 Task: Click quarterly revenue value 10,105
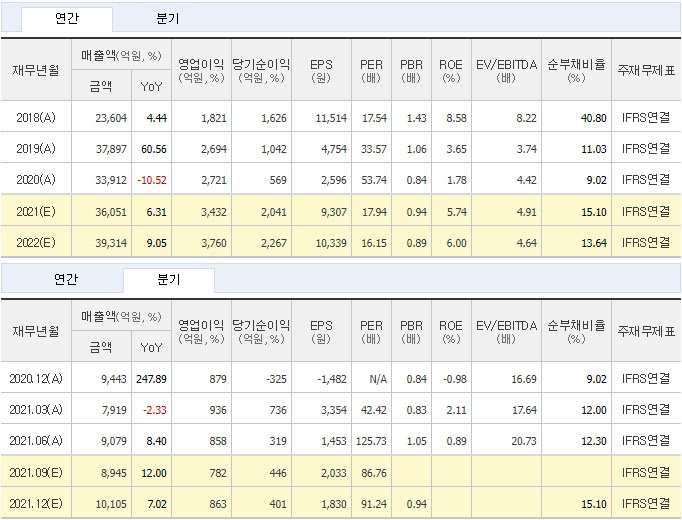tap(111, 504)
